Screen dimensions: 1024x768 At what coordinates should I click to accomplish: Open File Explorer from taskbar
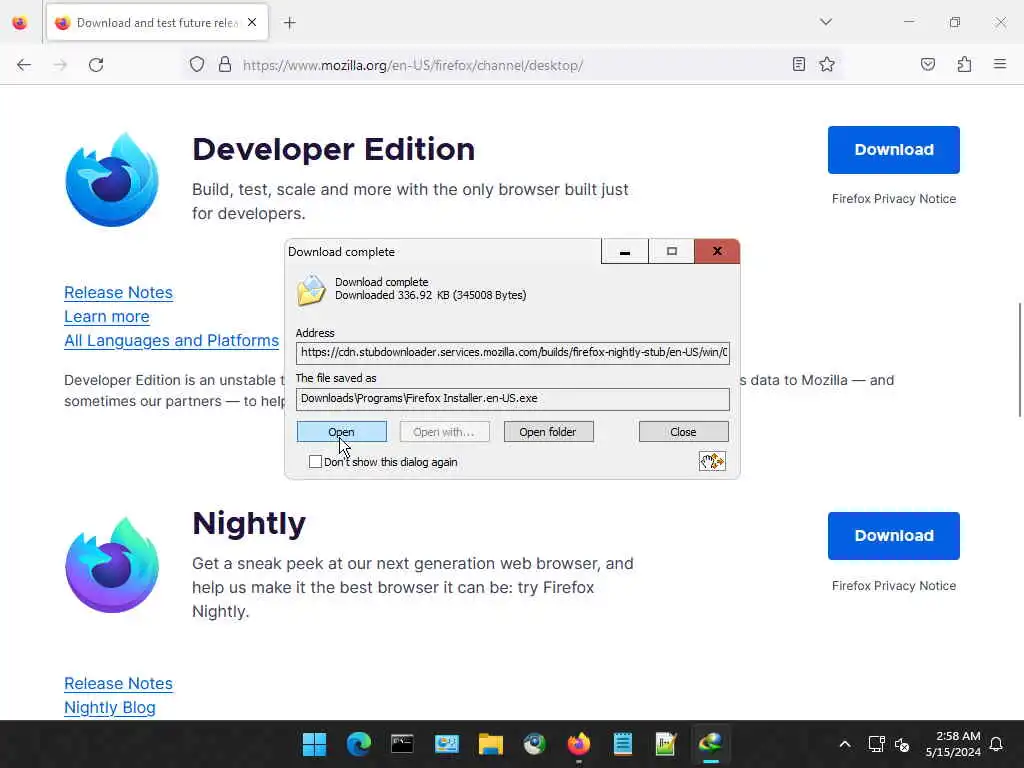pyautogui.click(x=490, y=744)
